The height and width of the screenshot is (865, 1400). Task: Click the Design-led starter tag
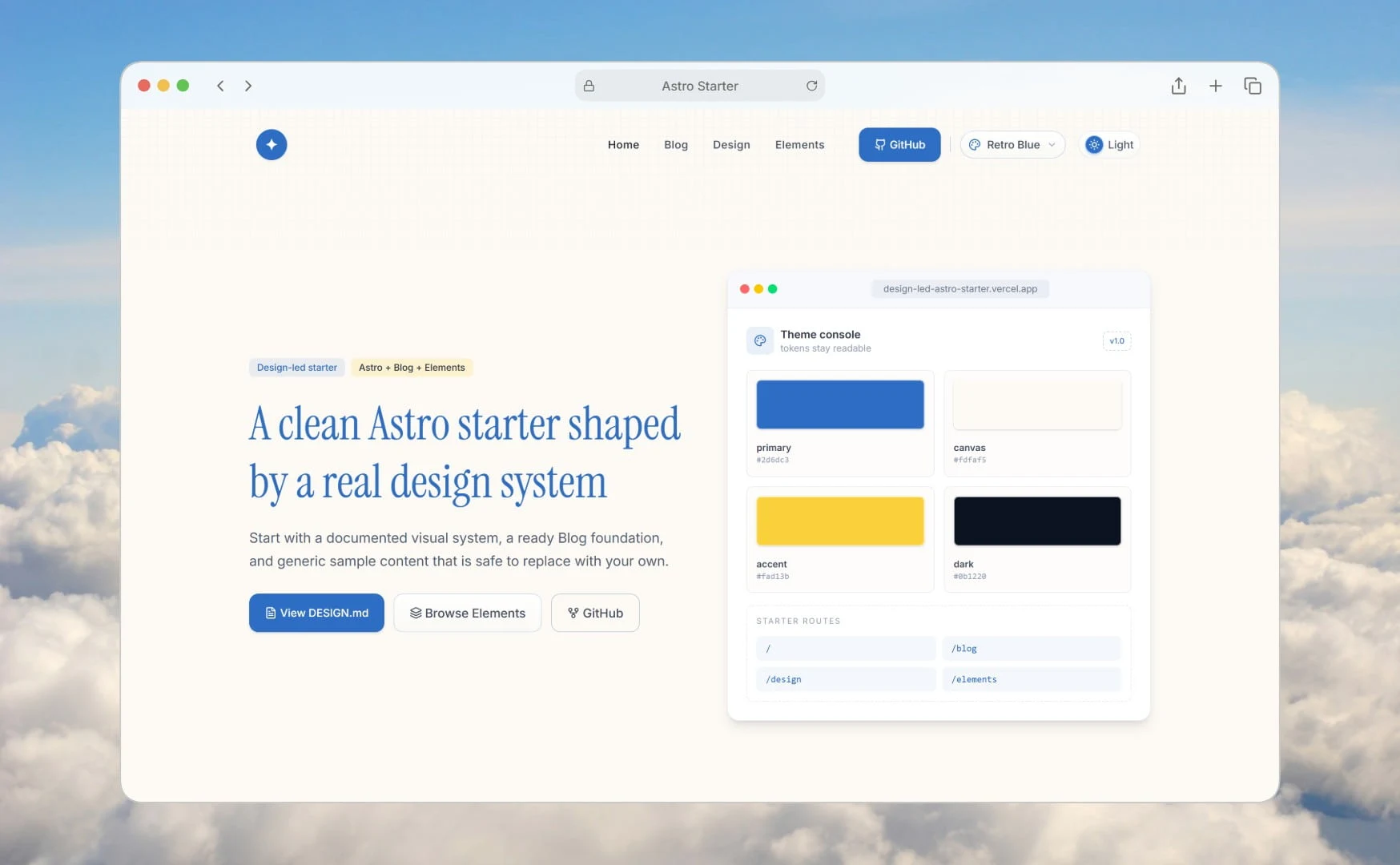click(x=297, y=368)
